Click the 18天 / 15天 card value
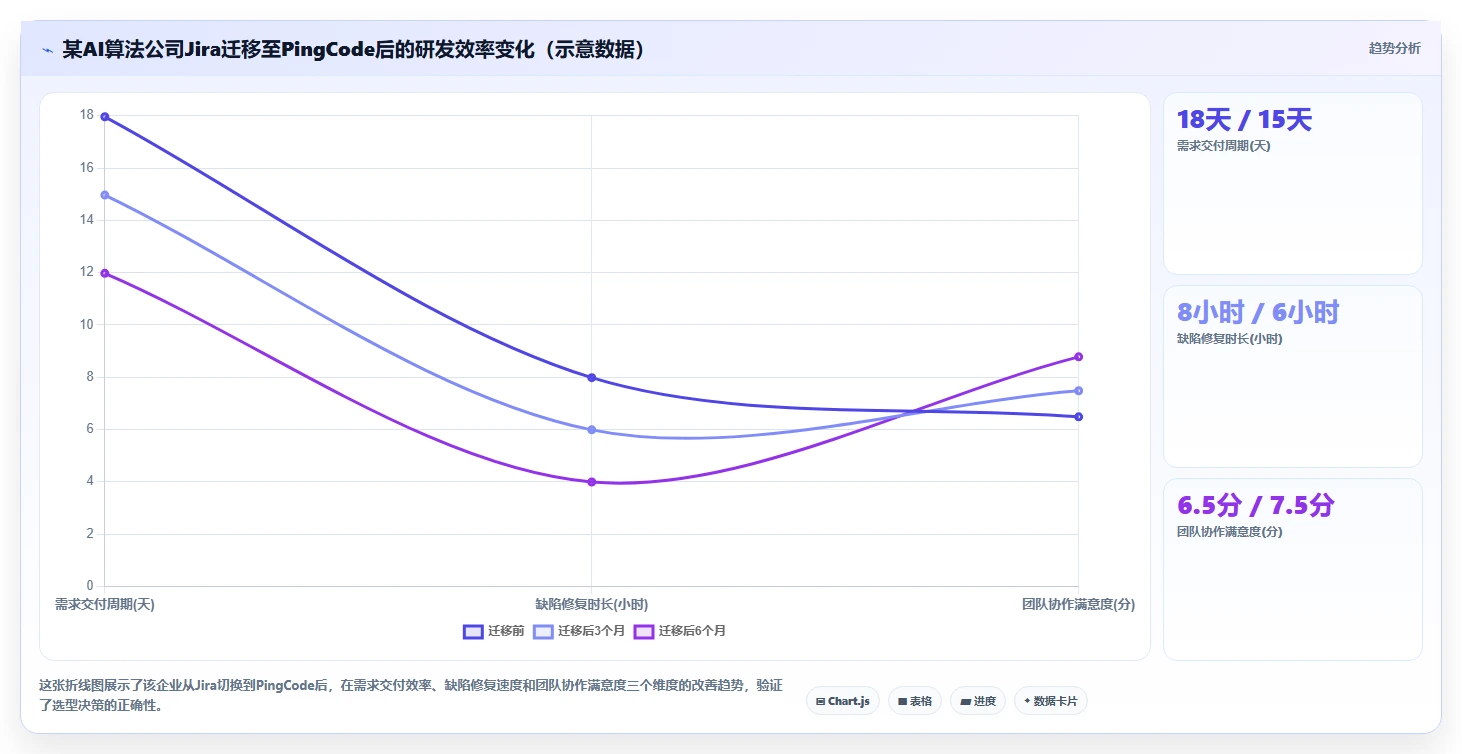The width and height of the screenshot is (1462, 754). coord(1244,120)
